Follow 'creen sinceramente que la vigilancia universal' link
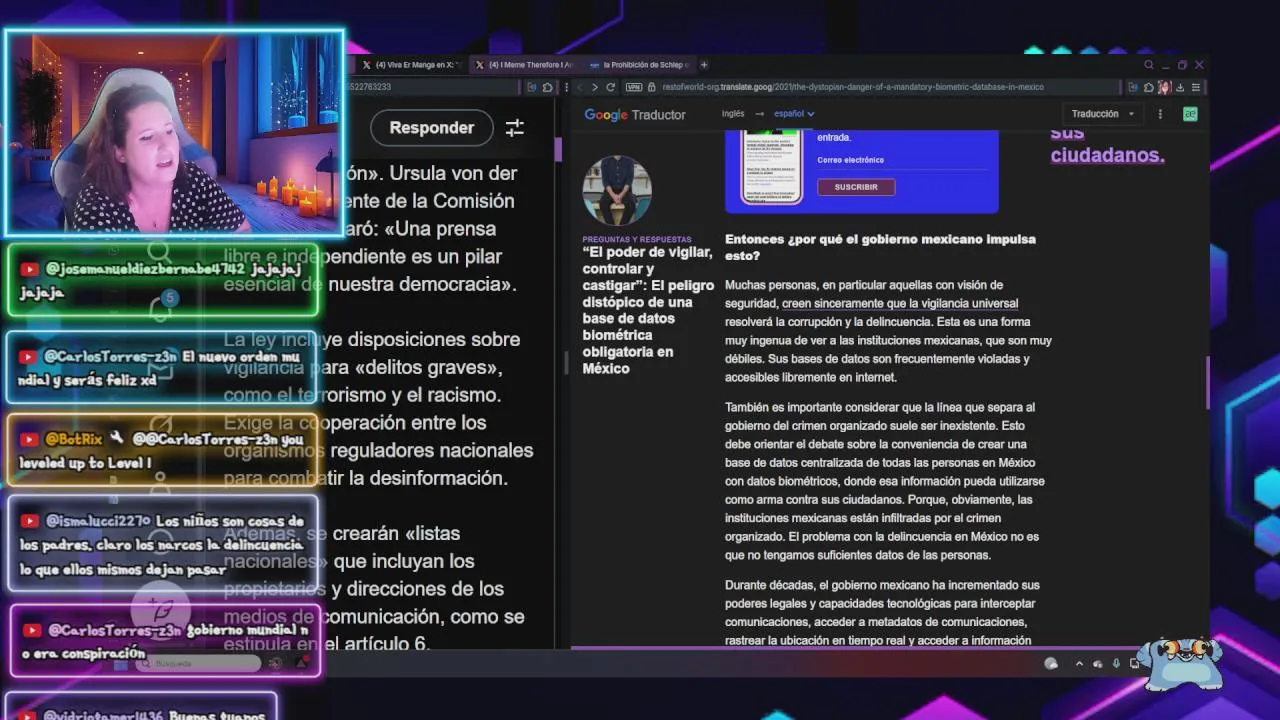The height and width of the screenshot is (720, 1280). [900, 303]
